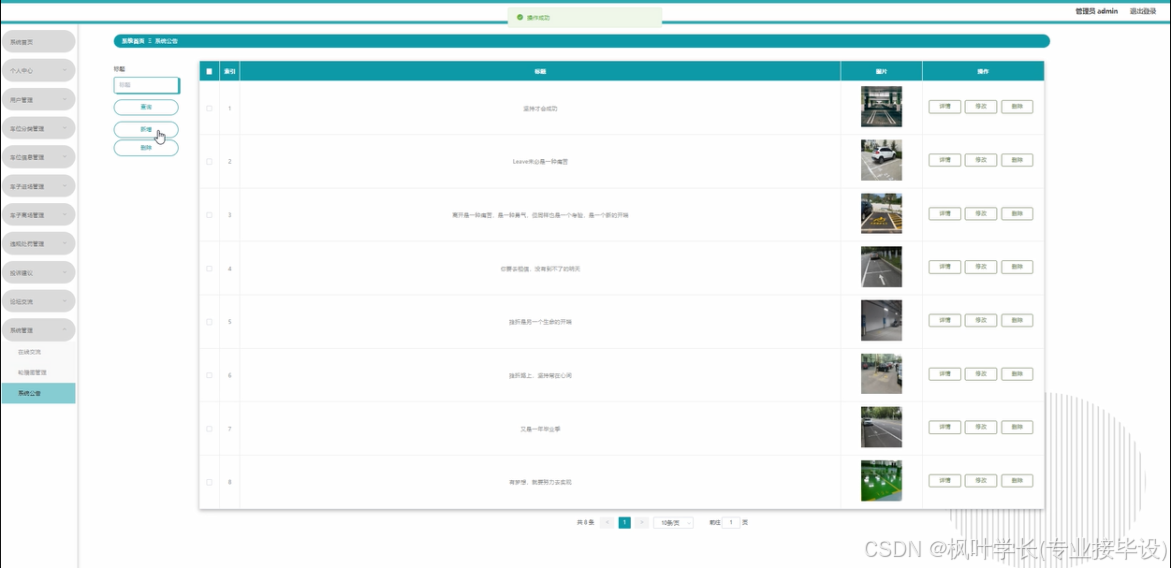Screen dimensions: 1171x569
Task: Expand the 车子离场管理 sidebar menu
Action: click(39, 215)
